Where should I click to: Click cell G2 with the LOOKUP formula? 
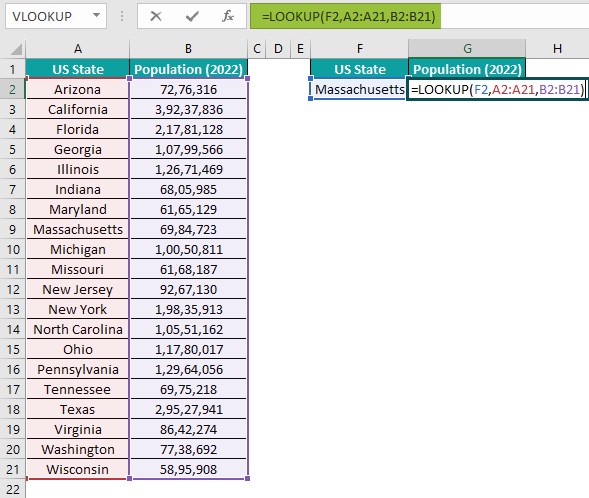coord(497,89)
